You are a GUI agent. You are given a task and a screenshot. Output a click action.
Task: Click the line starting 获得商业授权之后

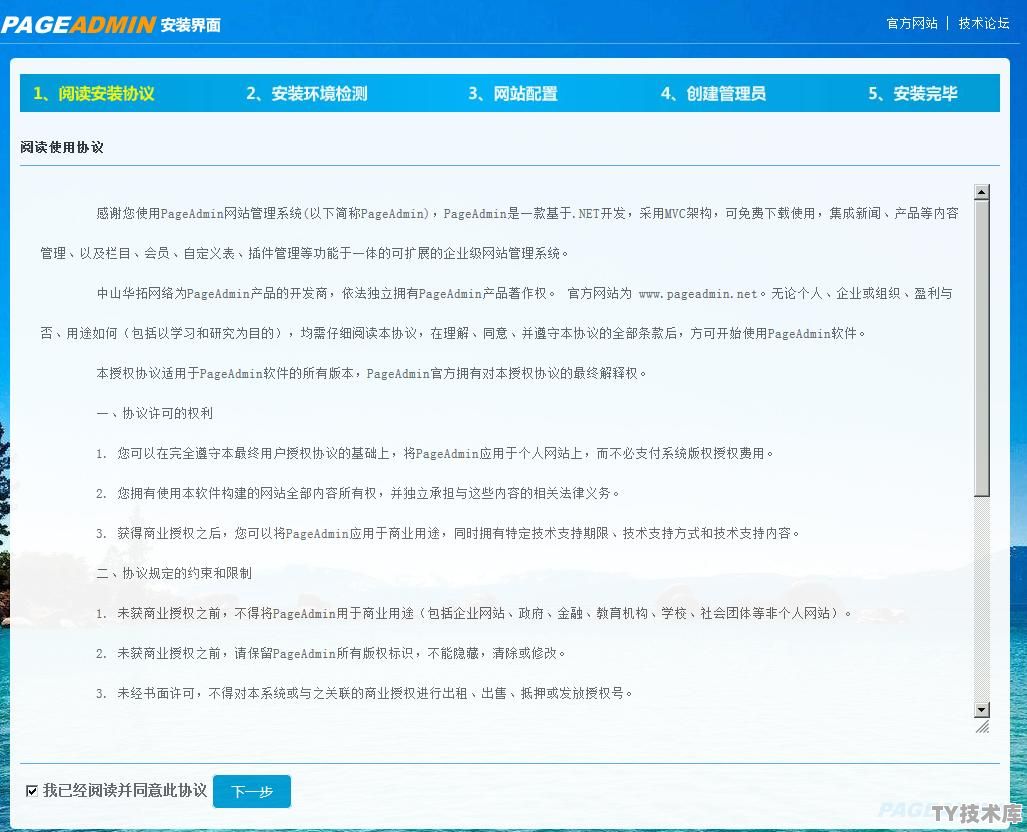[448, 533]
